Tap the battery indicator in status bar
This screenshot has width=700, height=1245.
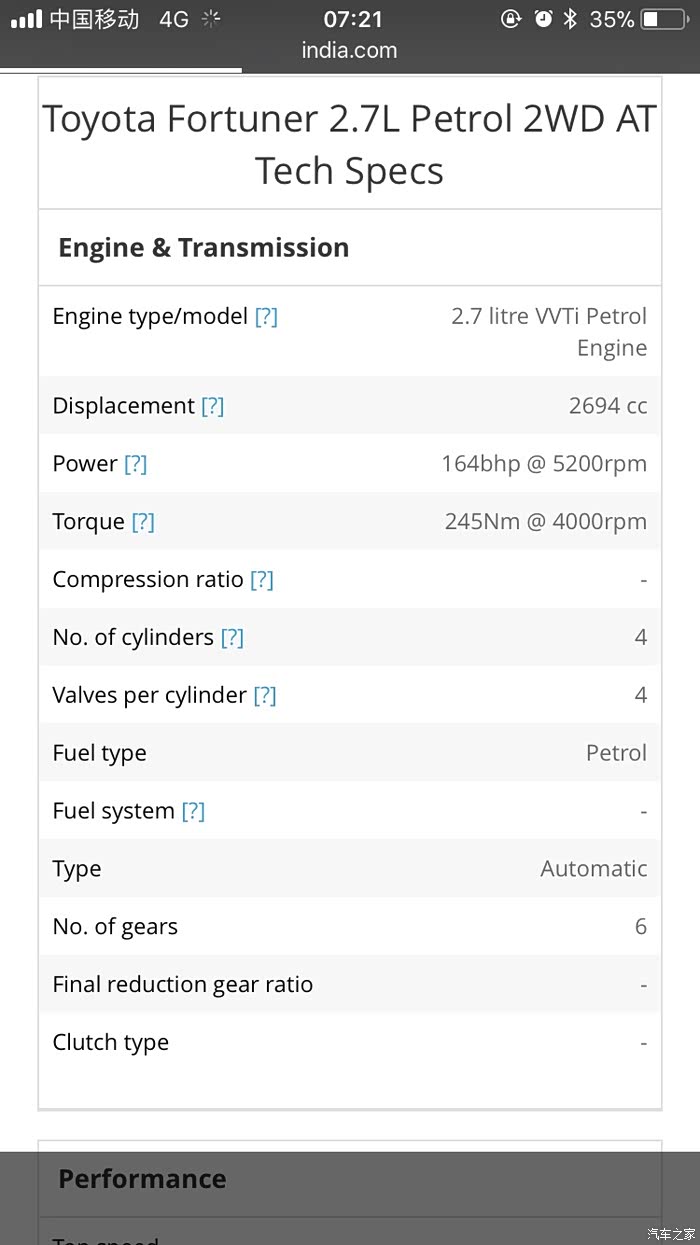click(662, 19)
